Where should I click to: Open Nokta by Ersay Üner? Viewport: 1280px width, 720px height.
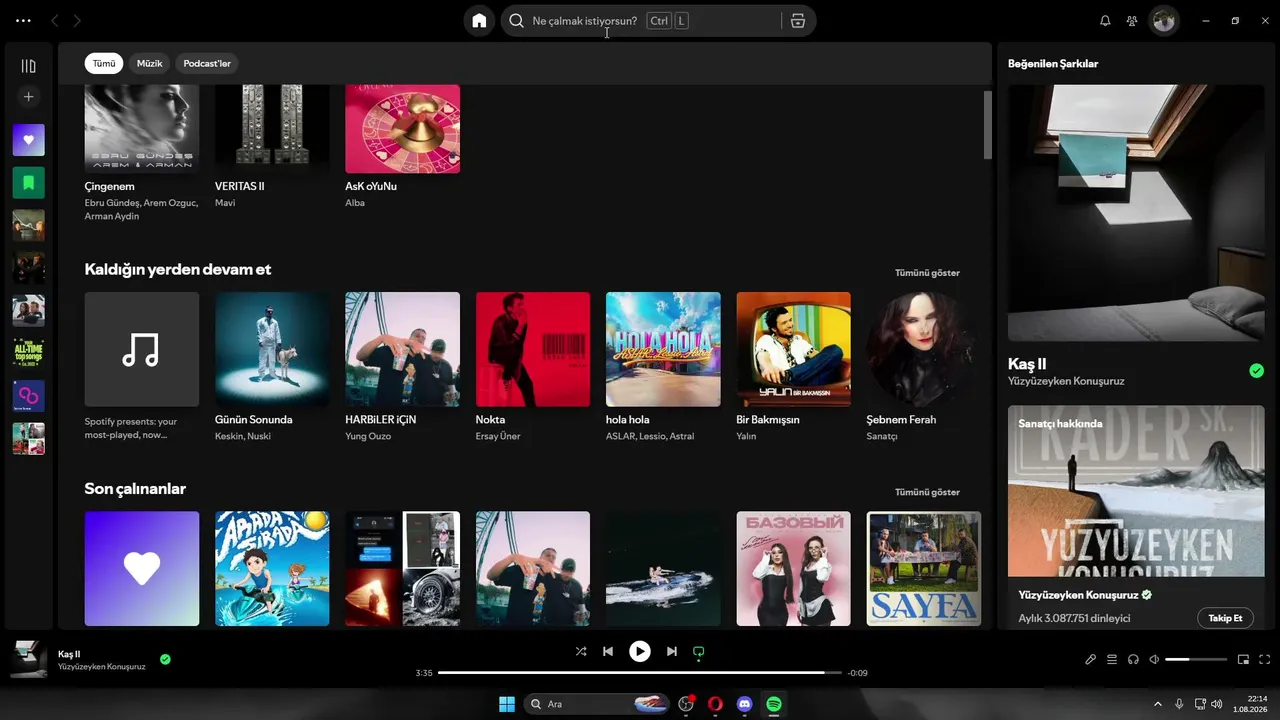[x=533, y=349]
